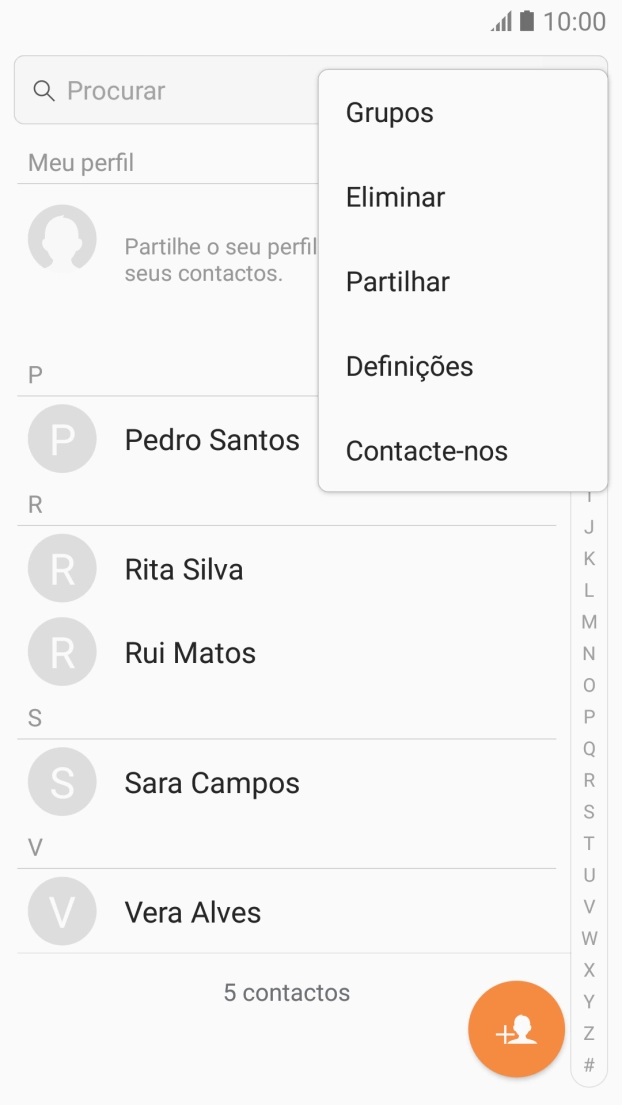
Task: Tap Vera Alves's contact avatar
Action: (62, 911)
